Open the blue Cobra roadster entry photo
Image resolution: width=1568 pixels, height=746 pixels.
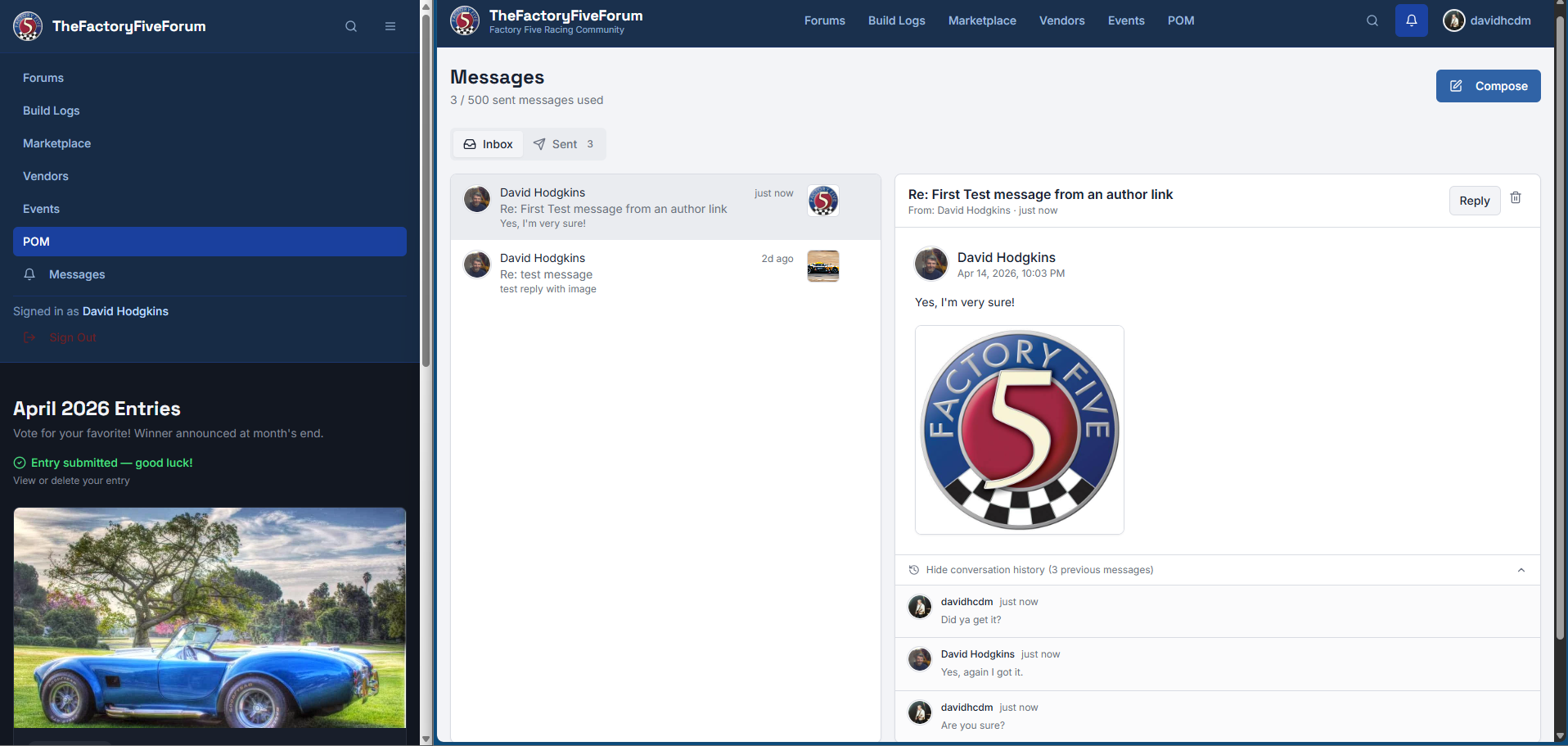[210, 617]
